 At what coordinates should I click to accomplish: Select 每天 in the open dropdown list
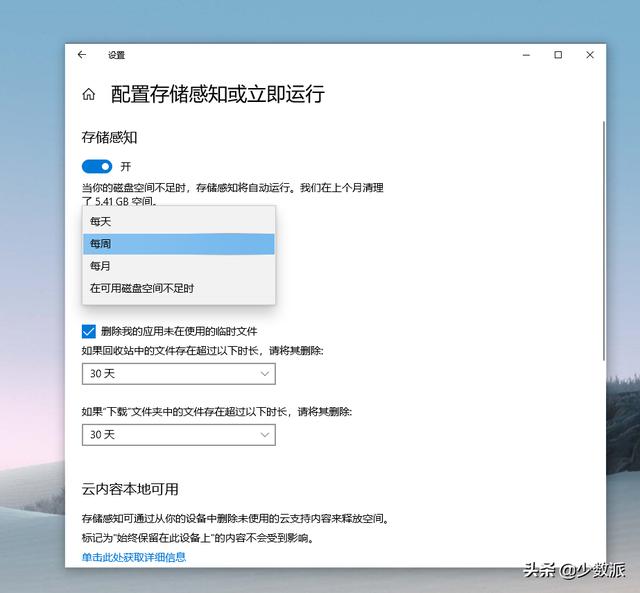click(x=179, y=222)
